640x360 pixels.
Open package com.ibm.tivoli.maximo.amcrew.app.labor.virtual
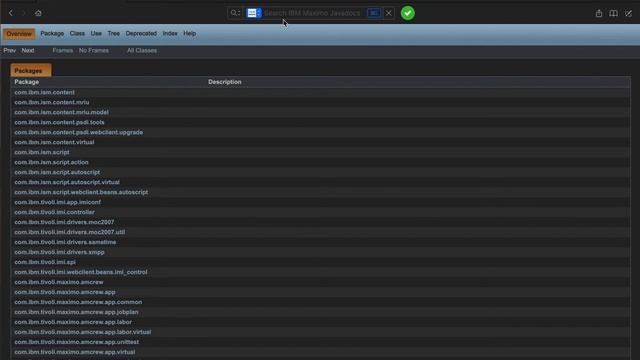tap(83, 332)
